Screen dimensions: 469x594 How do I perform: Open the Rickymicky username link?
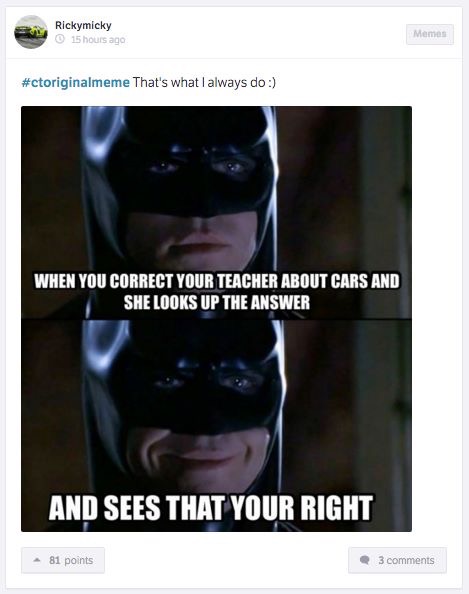click(x=83, y=25)
